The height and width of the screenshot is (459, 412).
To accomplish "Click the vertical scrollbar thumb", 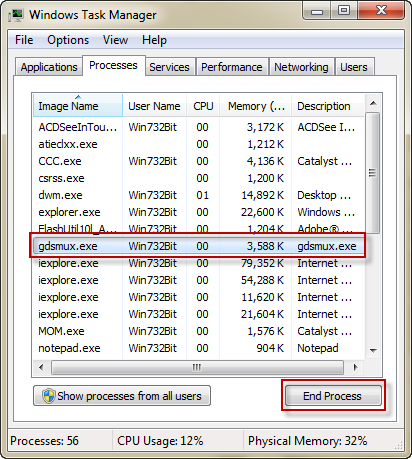I will click(x=372, y=173).
